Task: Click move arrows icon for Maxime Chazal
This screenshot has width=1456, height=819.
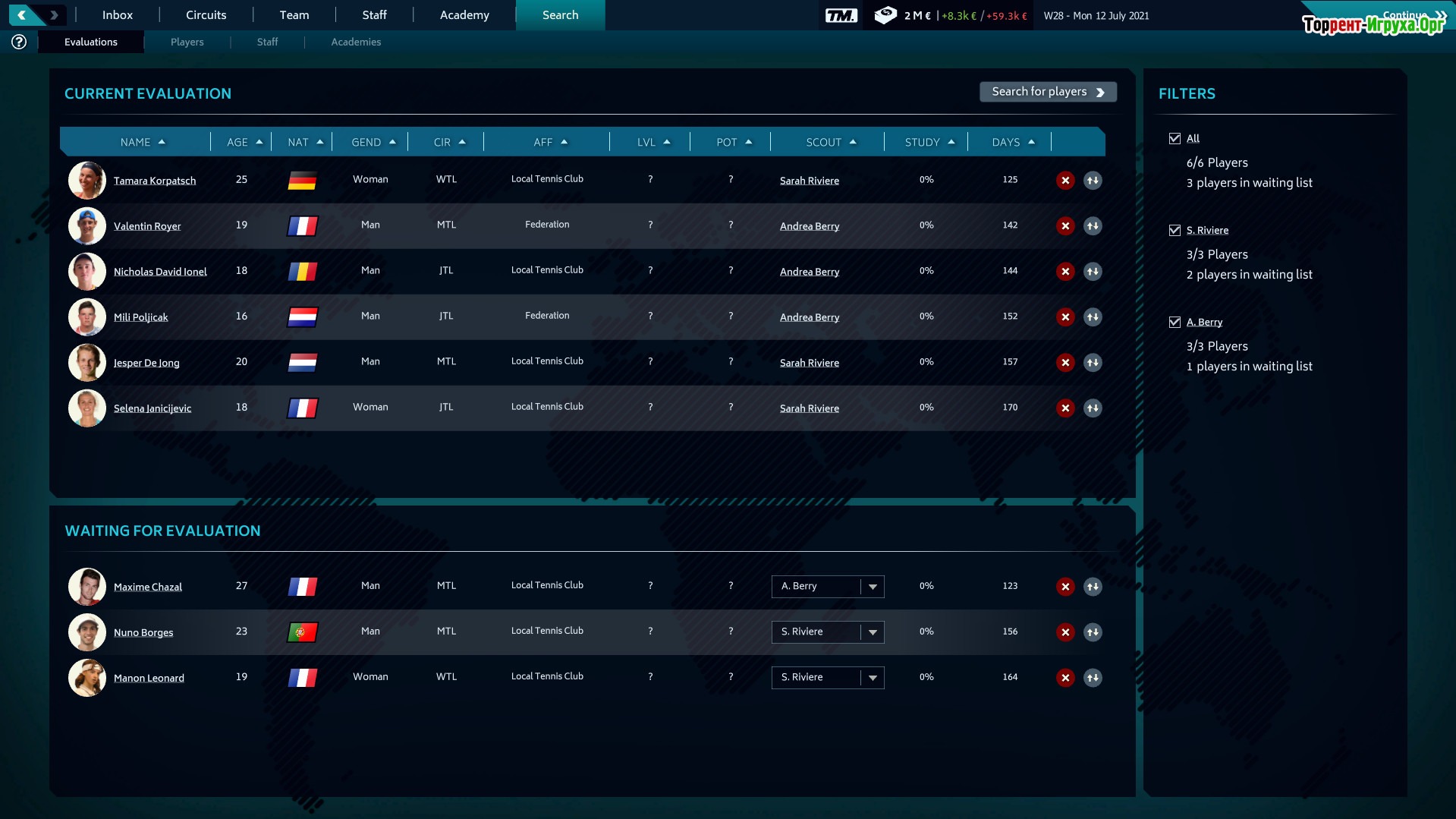Action: pos(1093,587)
